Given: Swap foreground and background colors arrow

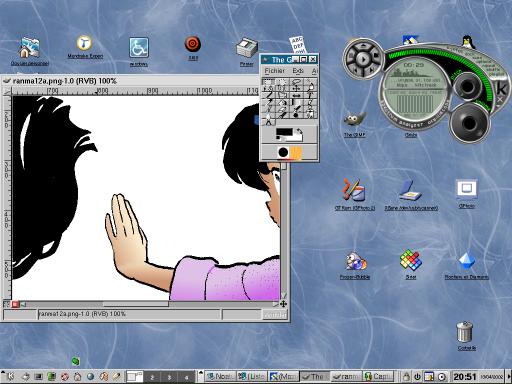Looking at the screenshot, I should click(300, 132).
